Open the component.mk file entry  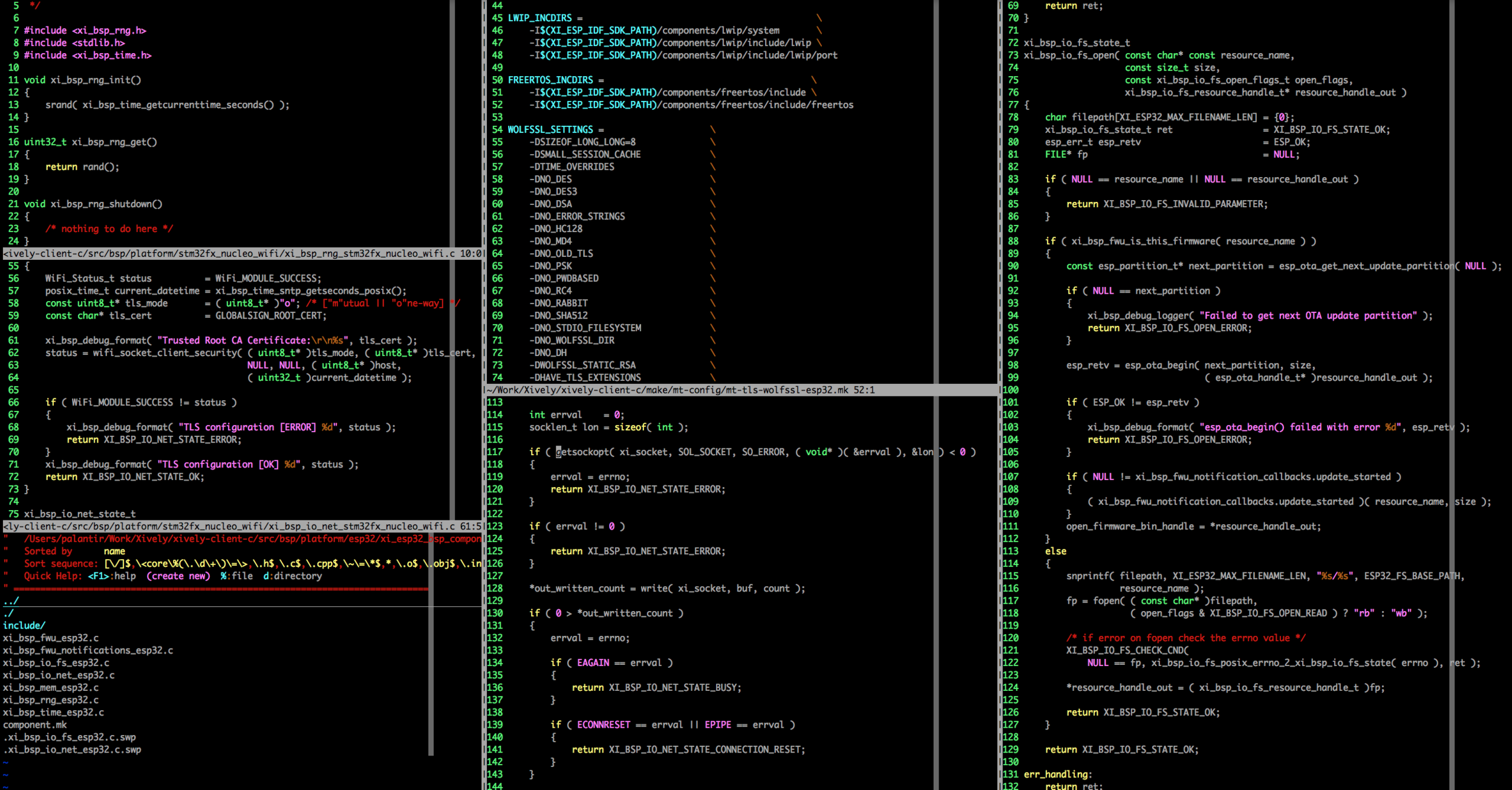click(35, 725)
